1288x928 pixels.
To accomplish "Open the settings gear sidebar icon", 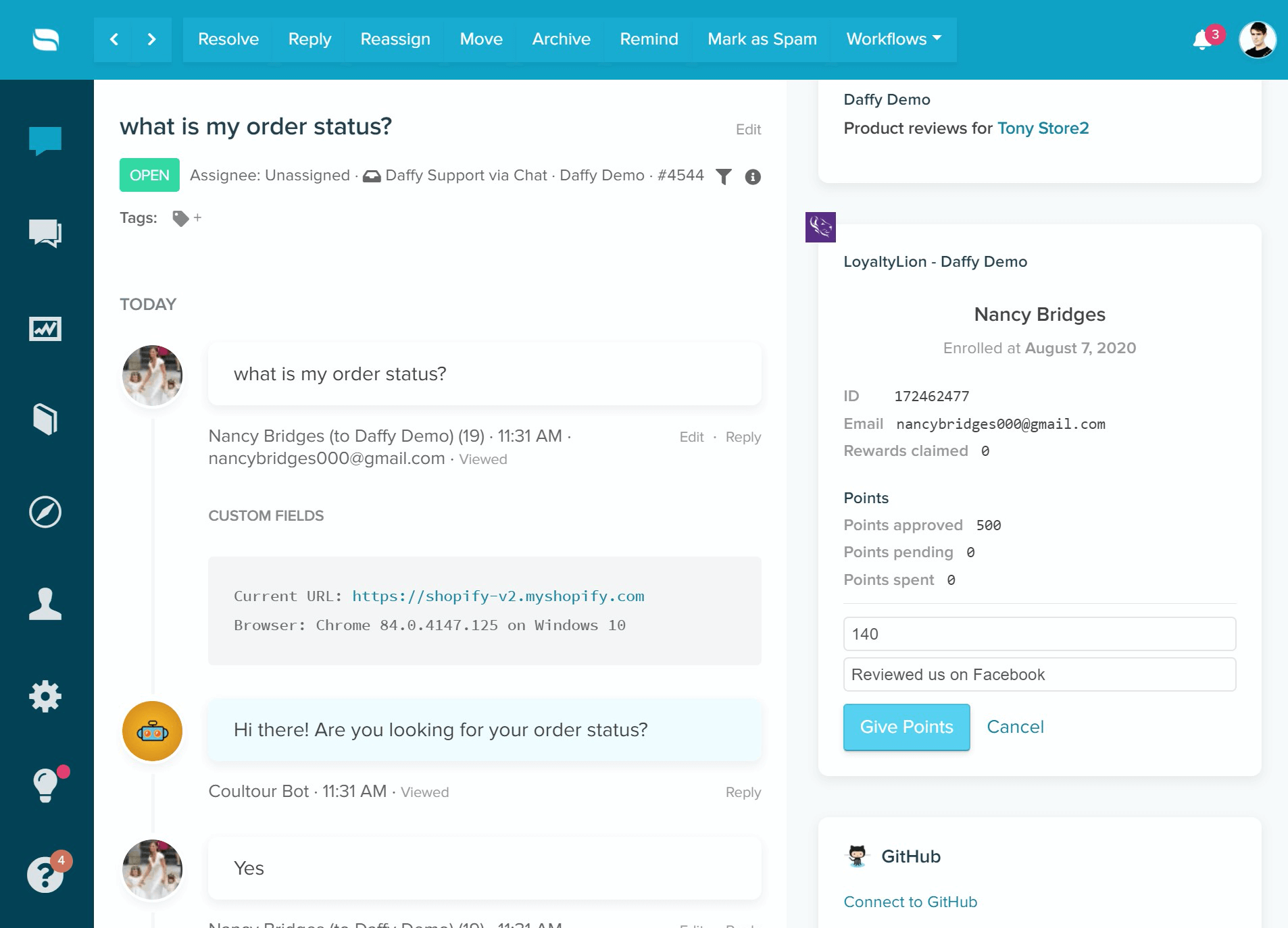I will coord(45,696).
